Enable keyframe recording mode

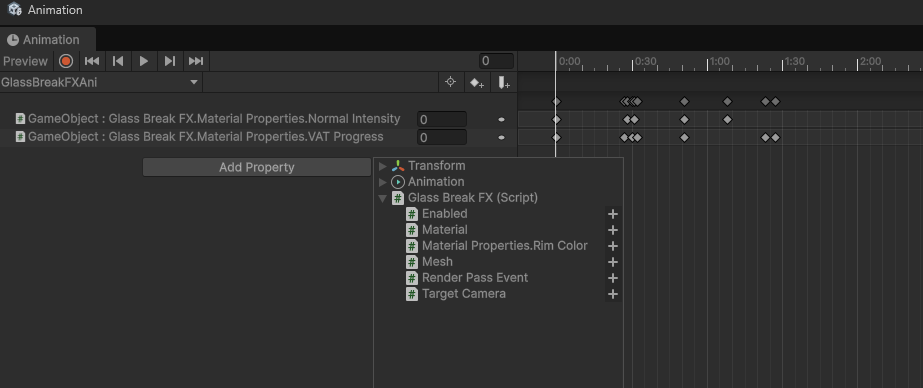tap(66, 61)
